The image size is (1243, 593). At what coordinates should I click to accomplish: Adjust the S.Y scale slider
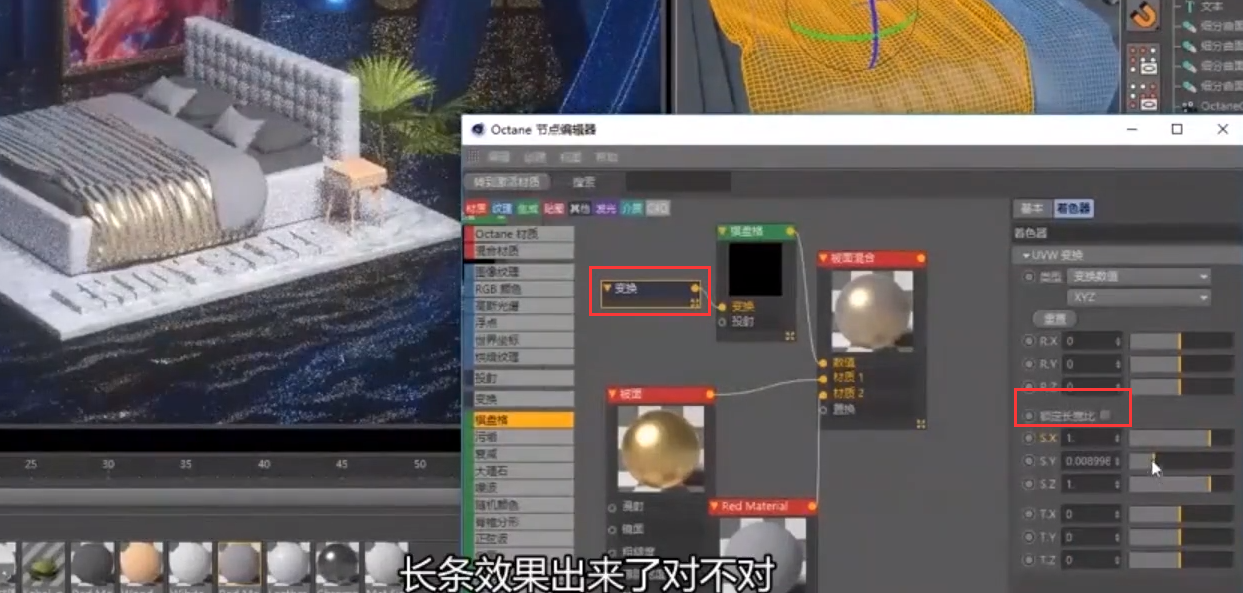tap(1180, 461)
